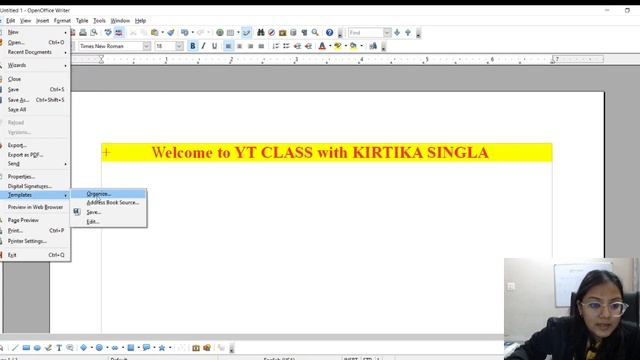Click the Paste clipboard icon
640x360 pixels.
click(x=155, y=33)
